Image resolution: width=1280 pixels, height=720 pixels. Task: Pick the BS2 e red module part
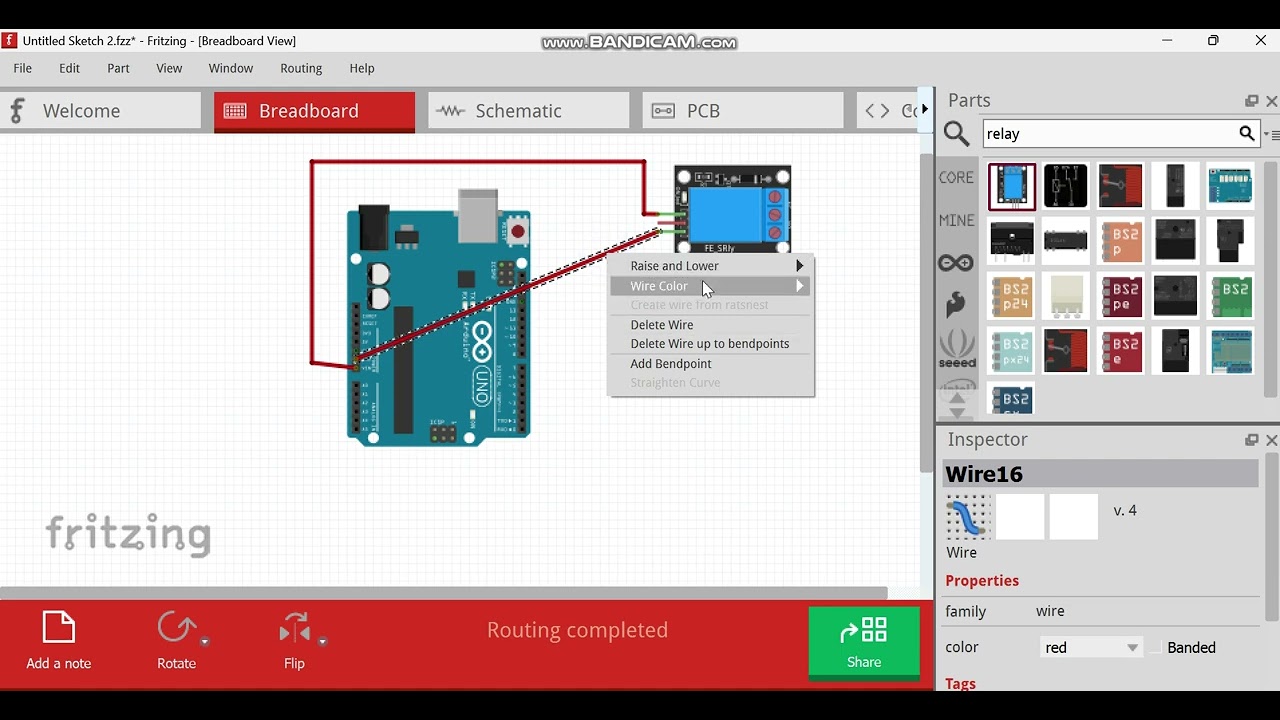click(1120, 352)
